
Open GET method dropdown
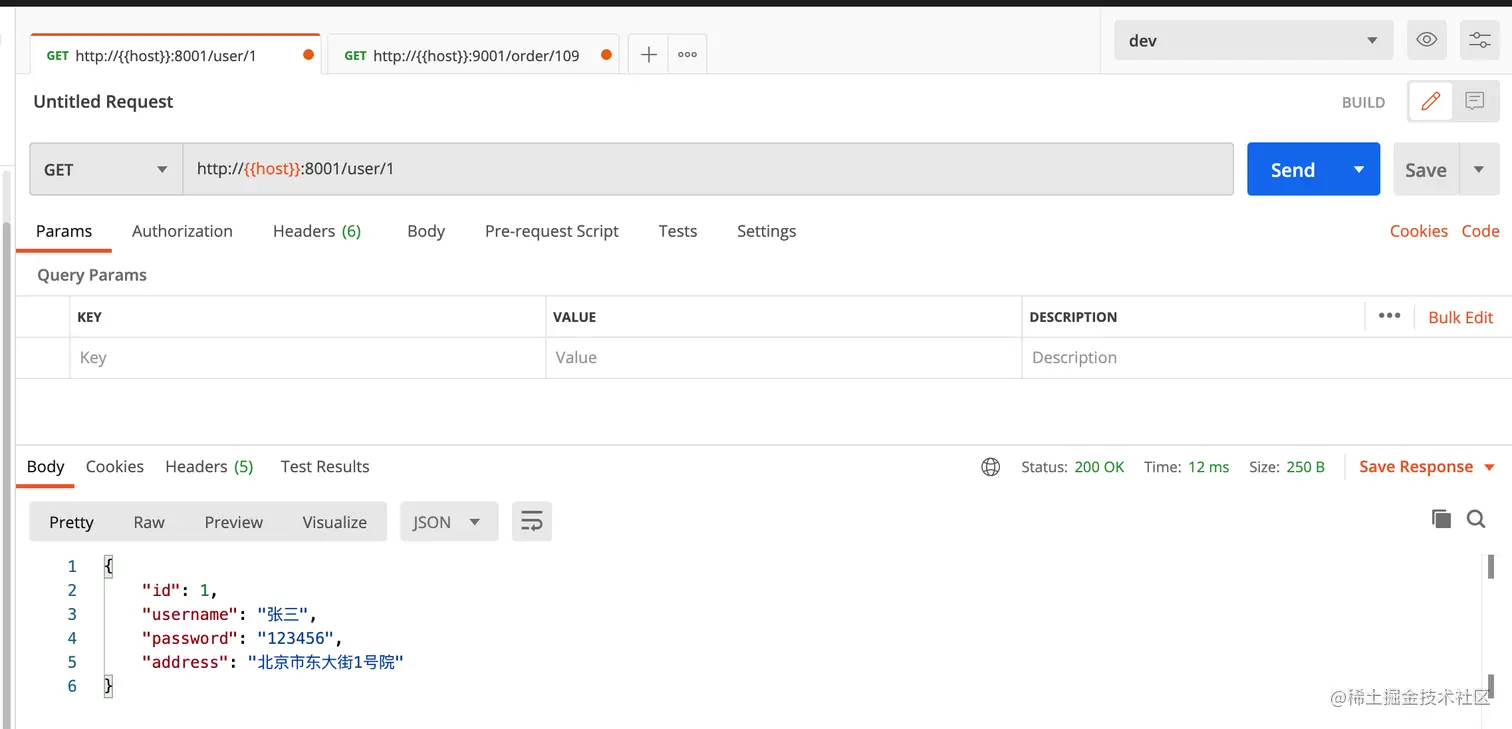[x=106, y=169]
